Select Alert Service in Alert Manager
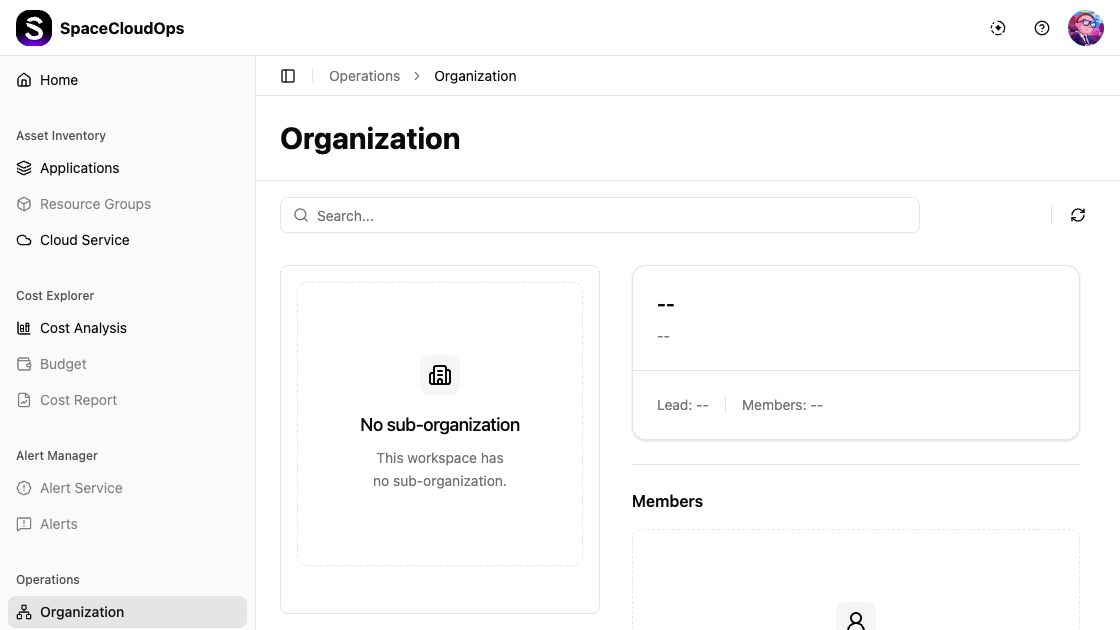 [81, 488]
